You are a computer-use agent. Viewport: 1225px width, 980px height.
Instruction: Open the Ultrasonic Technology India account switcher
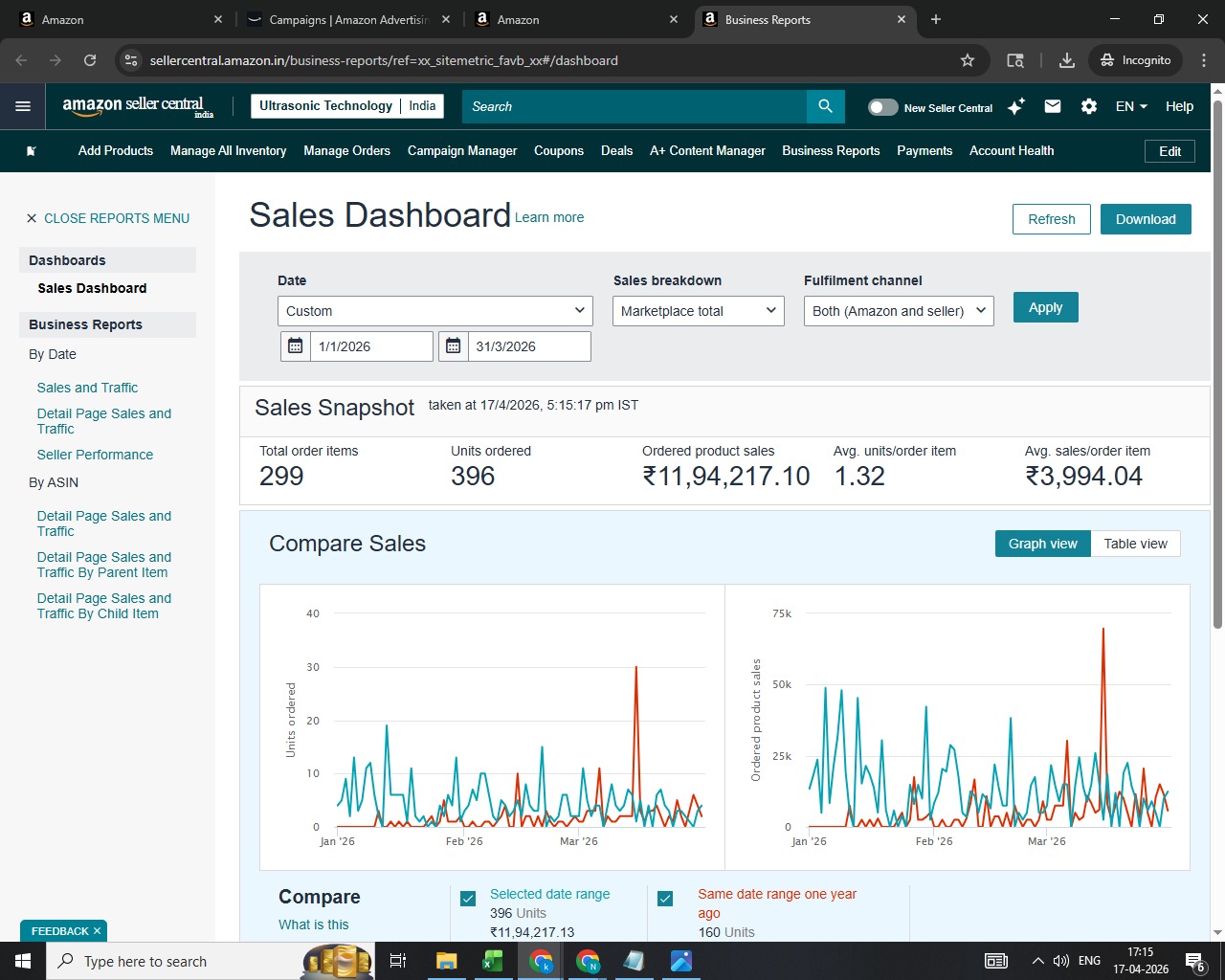pyautogui.click(x=347, y=106)
